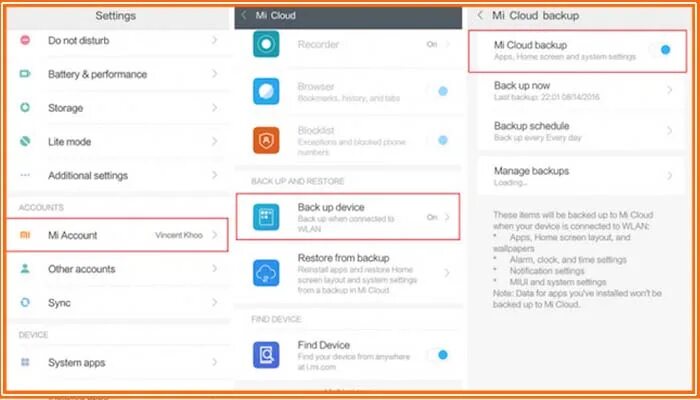Open Battery & performance via its chevron
The image size is (700, 400).
215,74
